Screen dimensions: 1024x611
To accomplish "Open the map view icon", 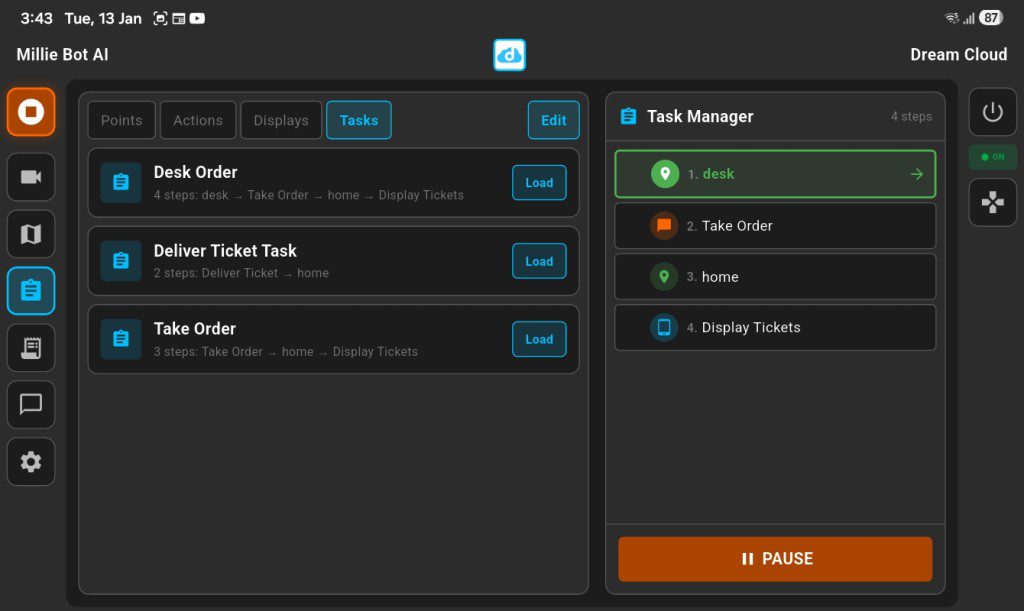I will pyautogui.click(x=31, y=234).
